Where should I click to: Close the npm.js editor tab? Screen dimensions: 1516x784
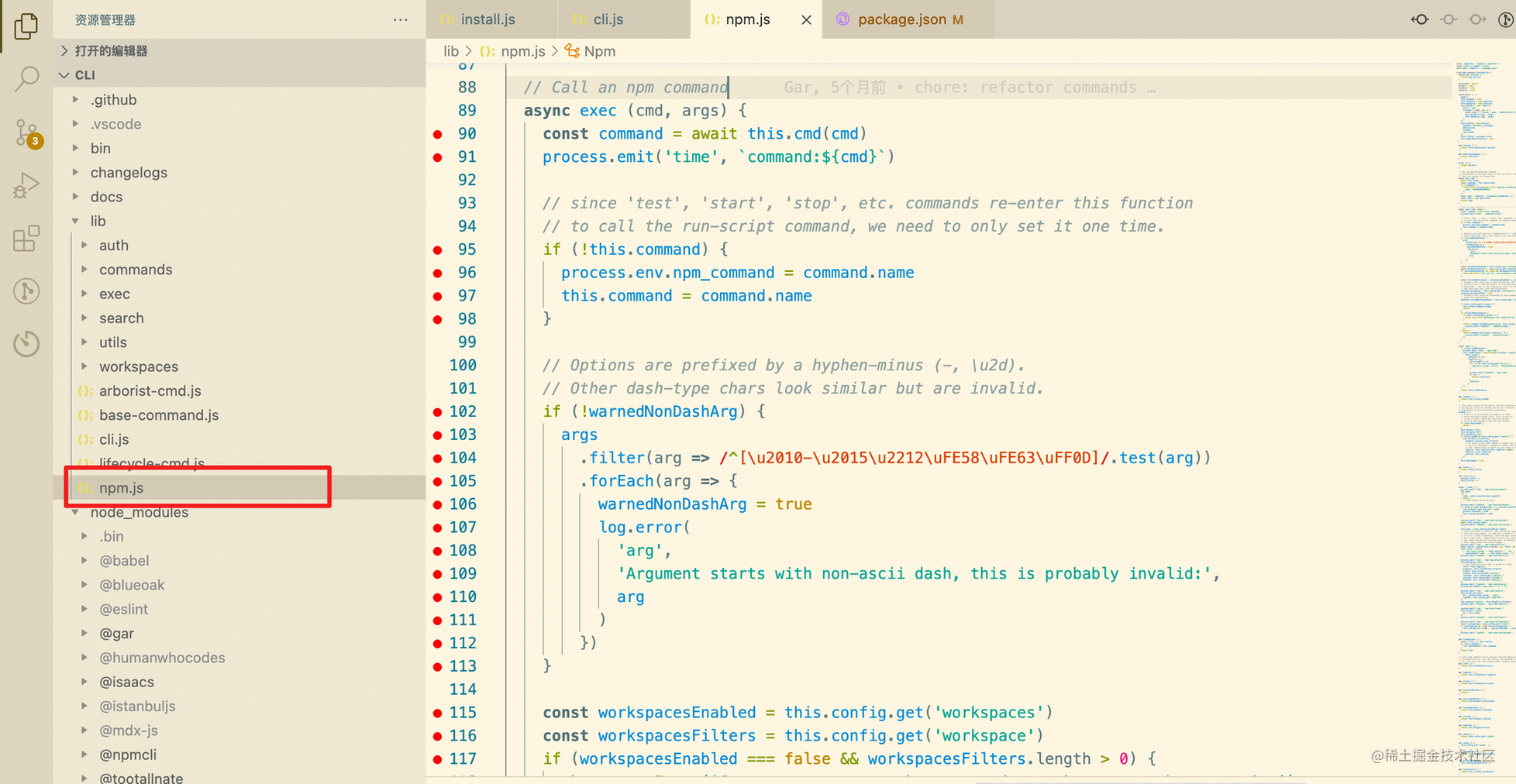point(806,20)
